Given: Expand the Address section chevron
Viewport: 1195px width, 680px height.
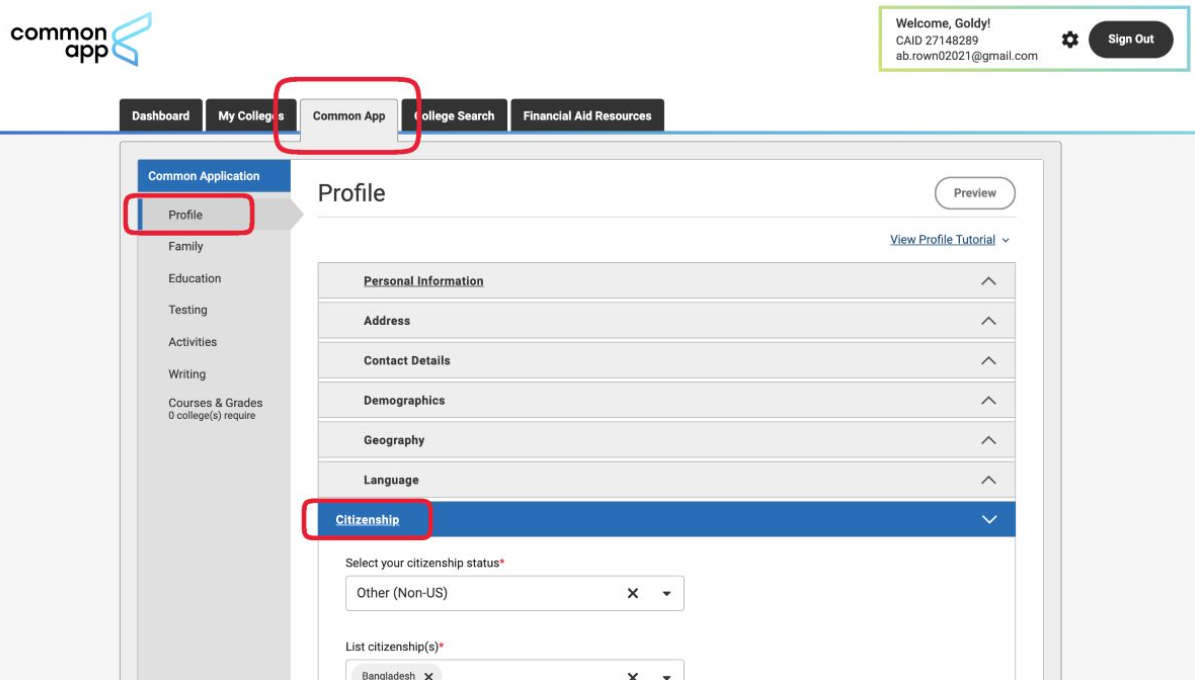Looking at the screenshot, I should click(988, 321).
